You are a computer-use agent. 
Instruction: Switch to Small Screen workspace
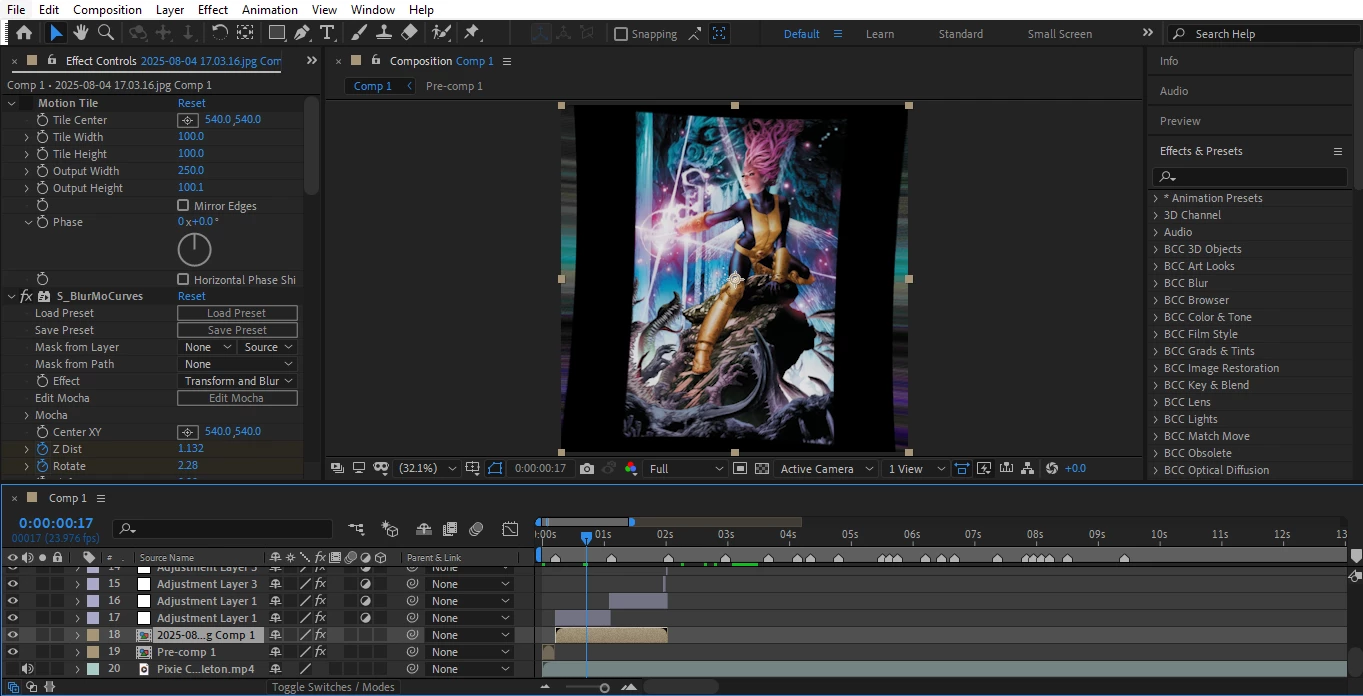pos(1060,34)
